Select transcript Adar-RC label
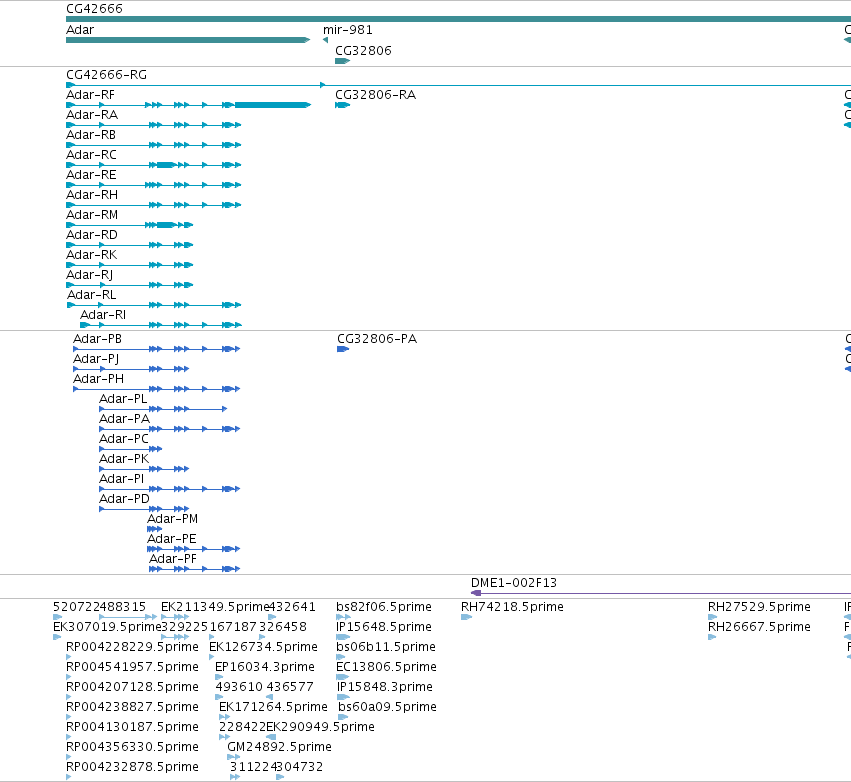 click(x=91, y=155)
